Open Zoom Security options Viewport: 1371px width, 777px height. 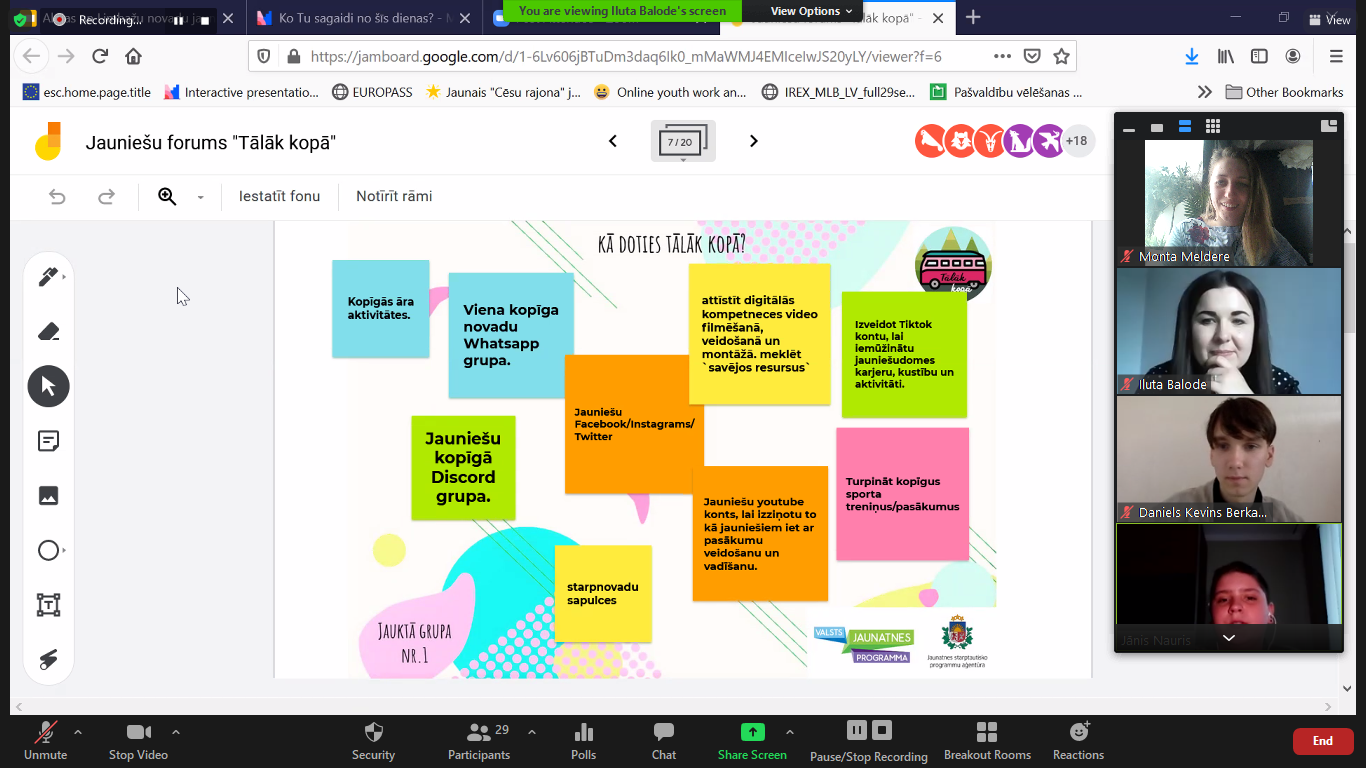[373, 741]
